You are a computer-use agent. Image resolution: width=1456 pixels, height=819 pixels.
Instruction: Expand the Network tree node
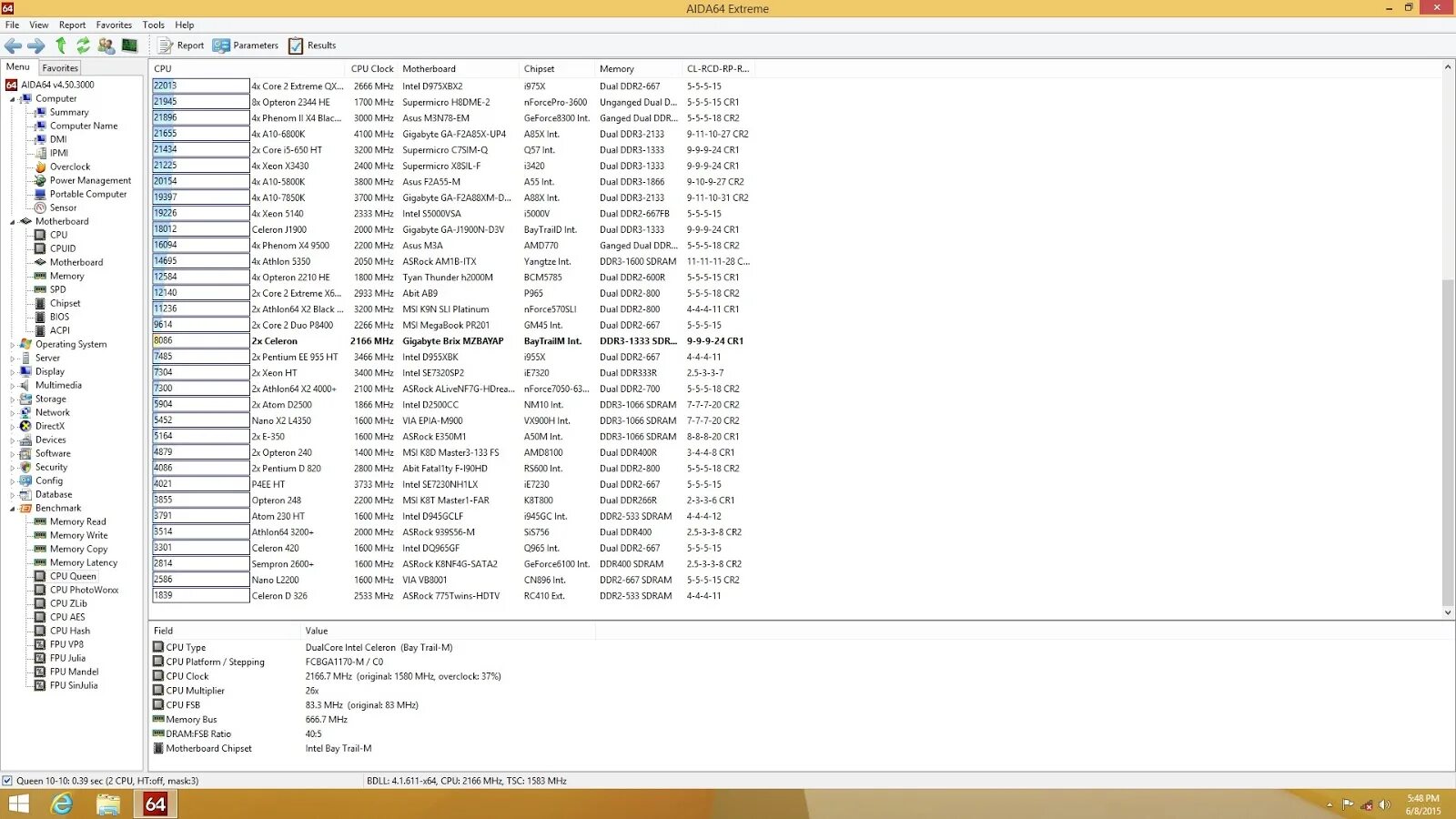tap(13, 413)
